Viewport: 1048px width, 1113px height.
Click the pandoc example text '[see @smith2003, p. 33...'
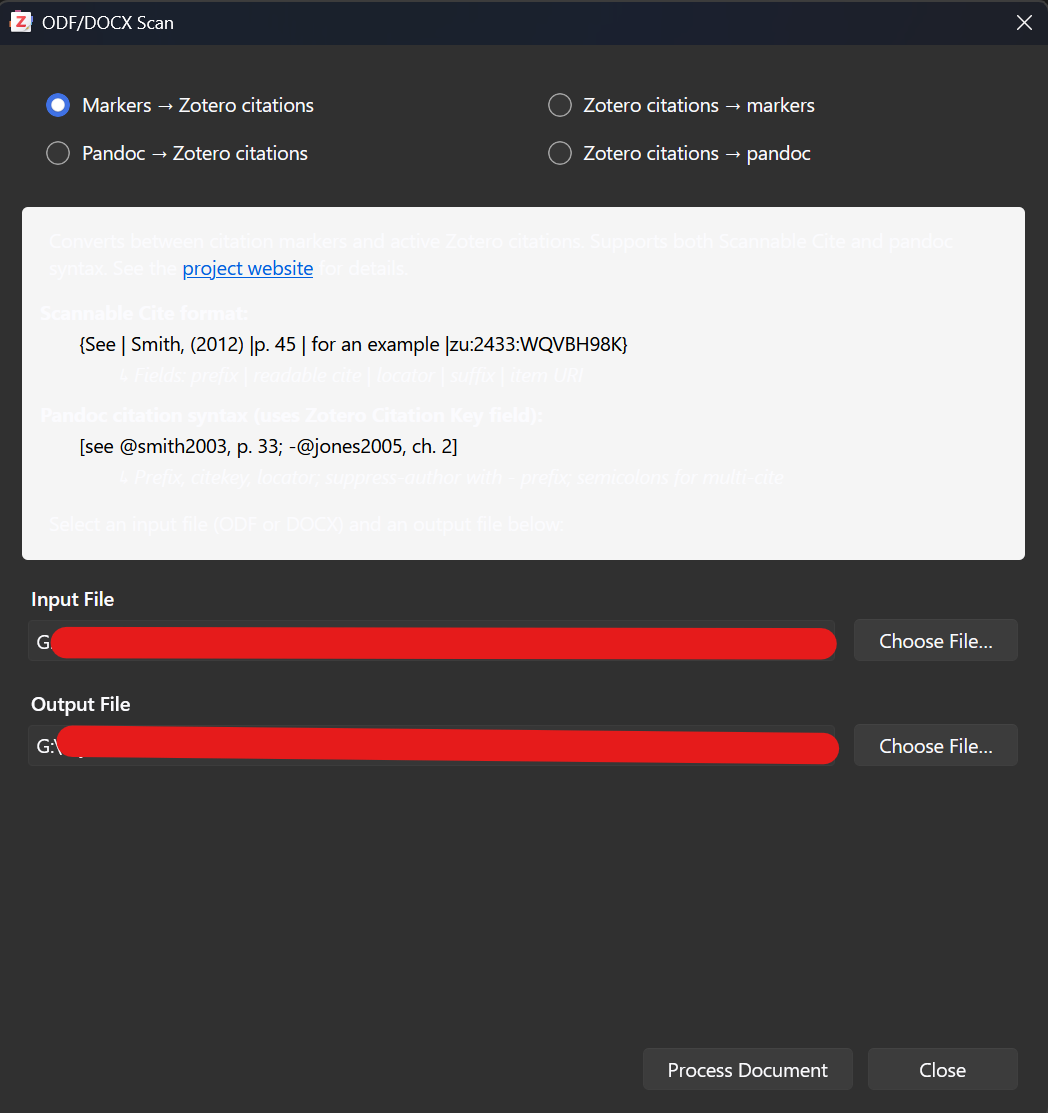pos(268,446)
